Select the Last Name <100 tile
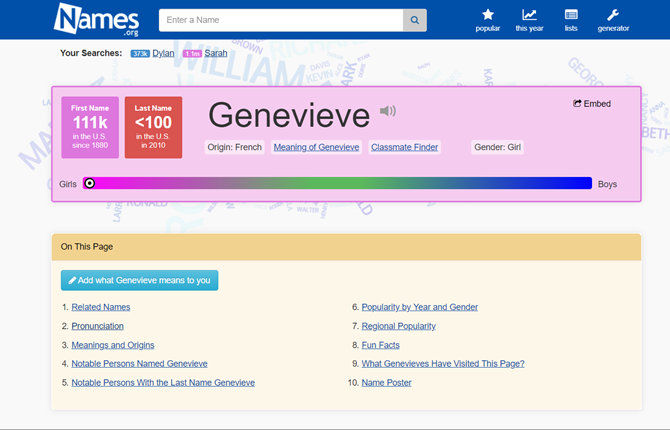Screen dimensions: 670x430 pyautogui.click(x=153, y=127)
